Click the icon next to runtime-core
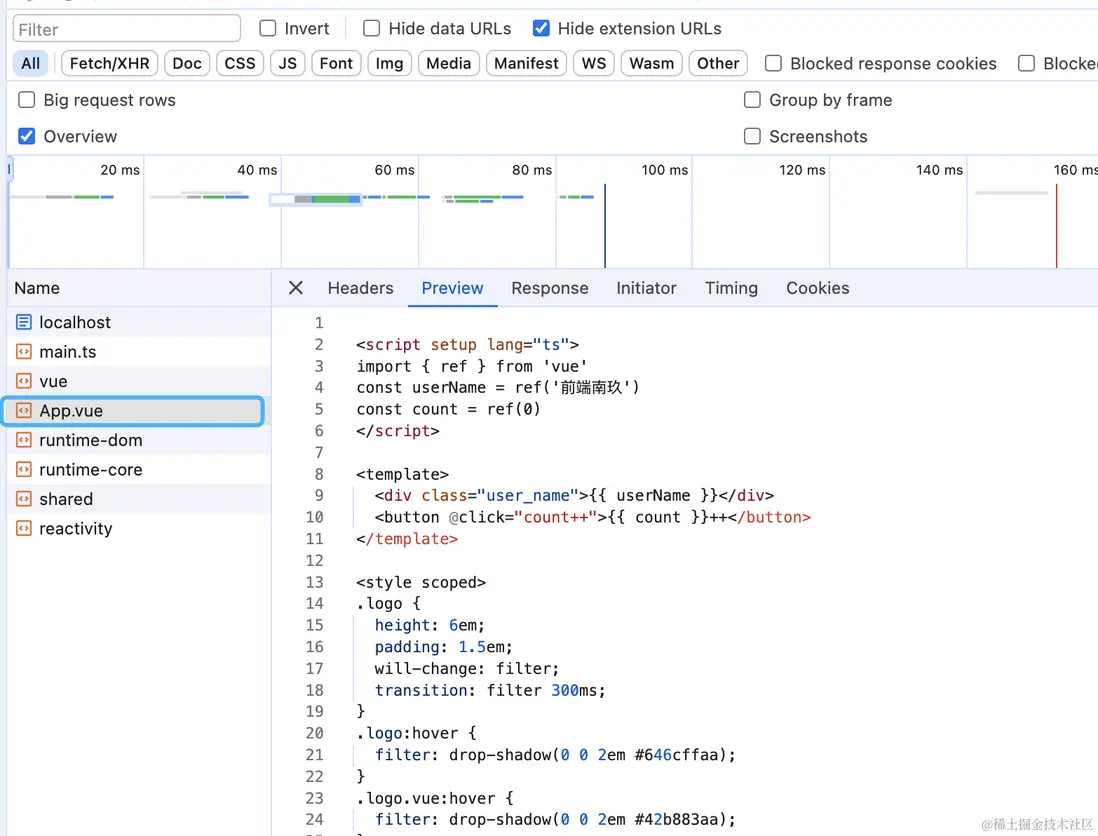The image size is (1098, 836). point(24,470)
